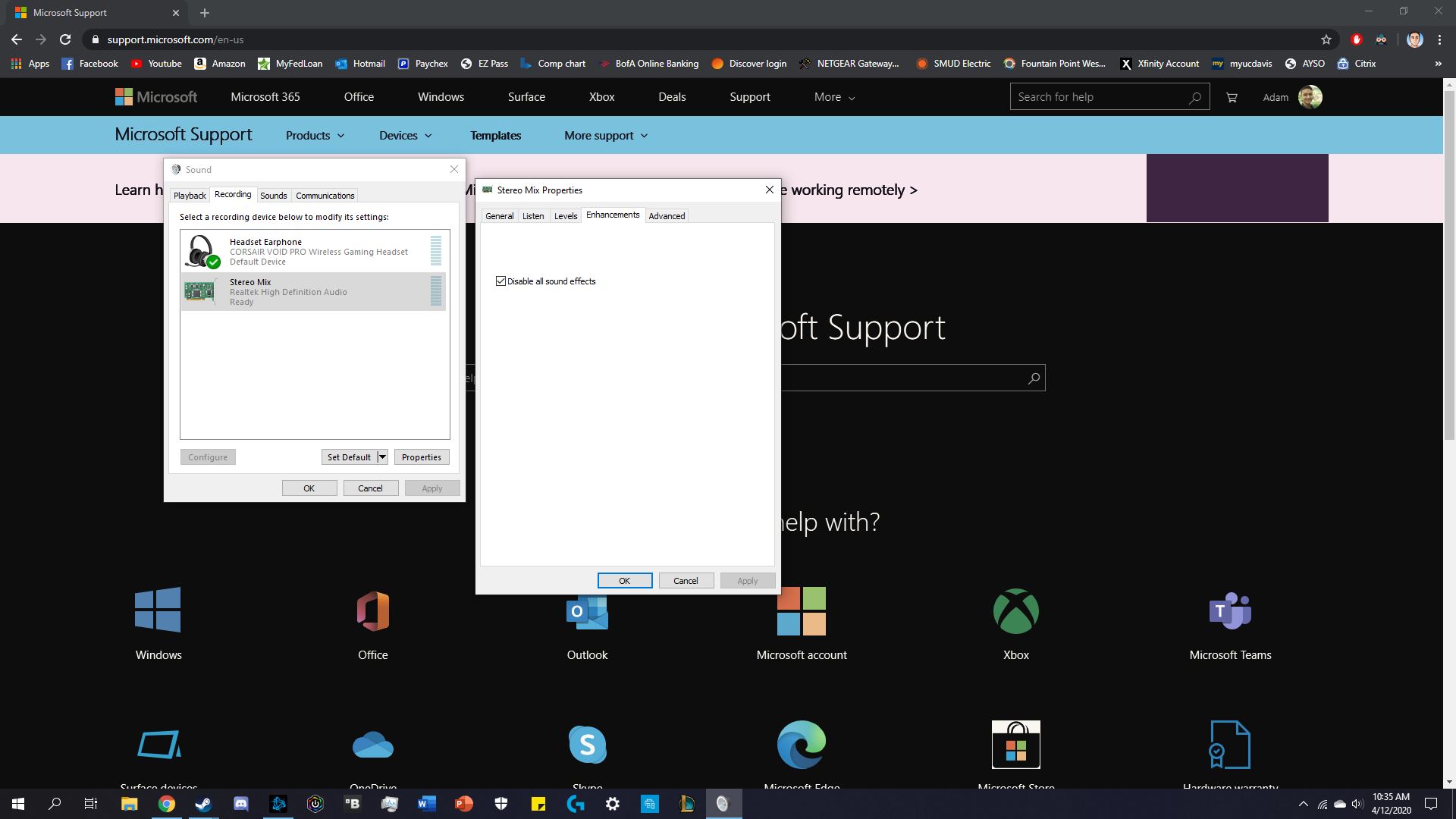The height and width of the screenshot is (819, 1456).
Task: Open the Surface devices icon
Action: point(158,745)
